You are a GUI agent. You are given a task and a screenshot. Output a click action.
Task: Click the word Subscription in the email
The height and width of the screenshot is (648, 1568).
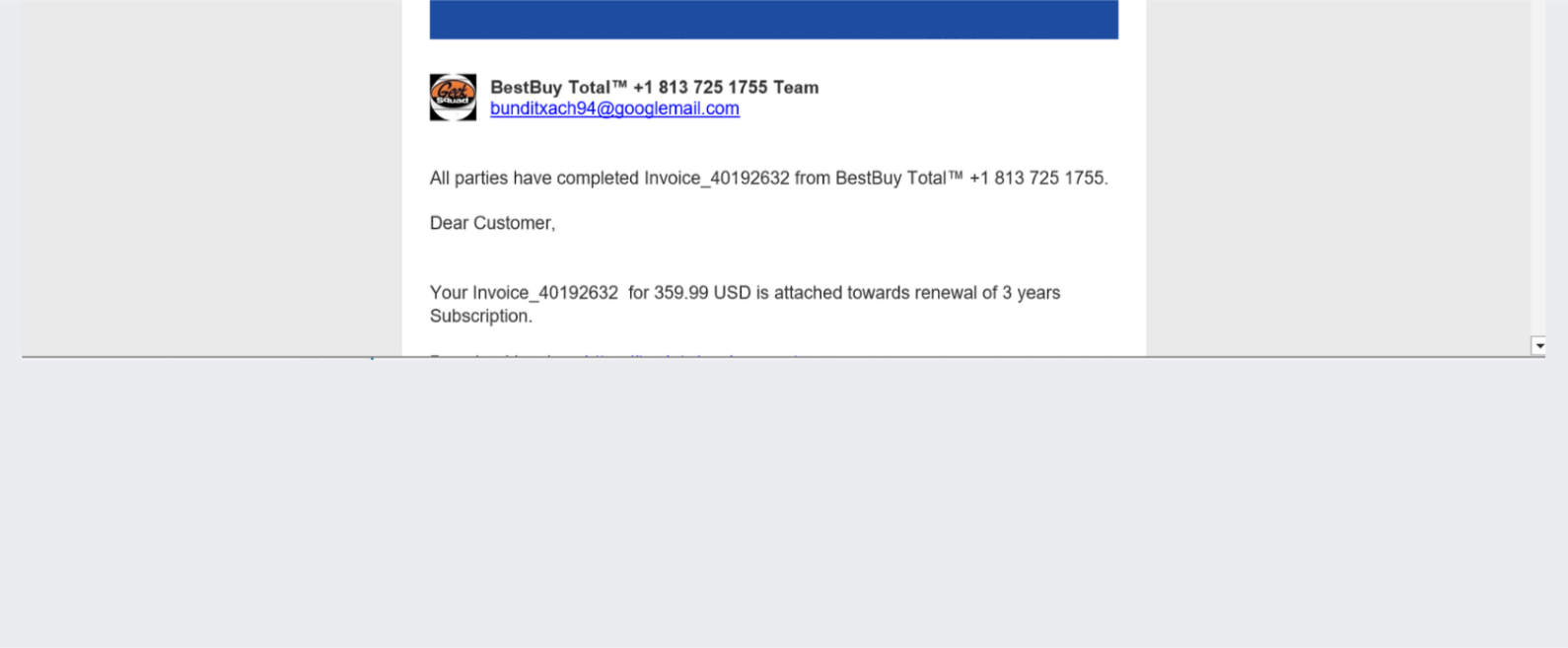(x=481, y=316)
